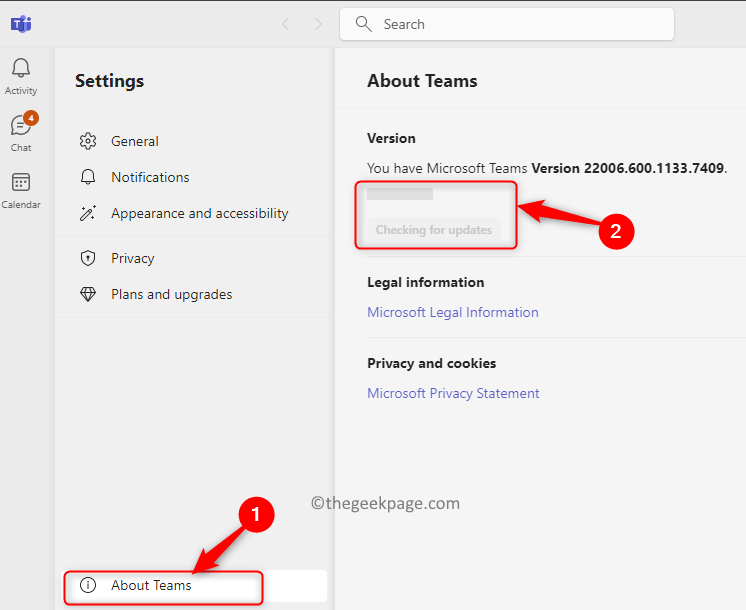Click into the Search field

pos(507,24)
